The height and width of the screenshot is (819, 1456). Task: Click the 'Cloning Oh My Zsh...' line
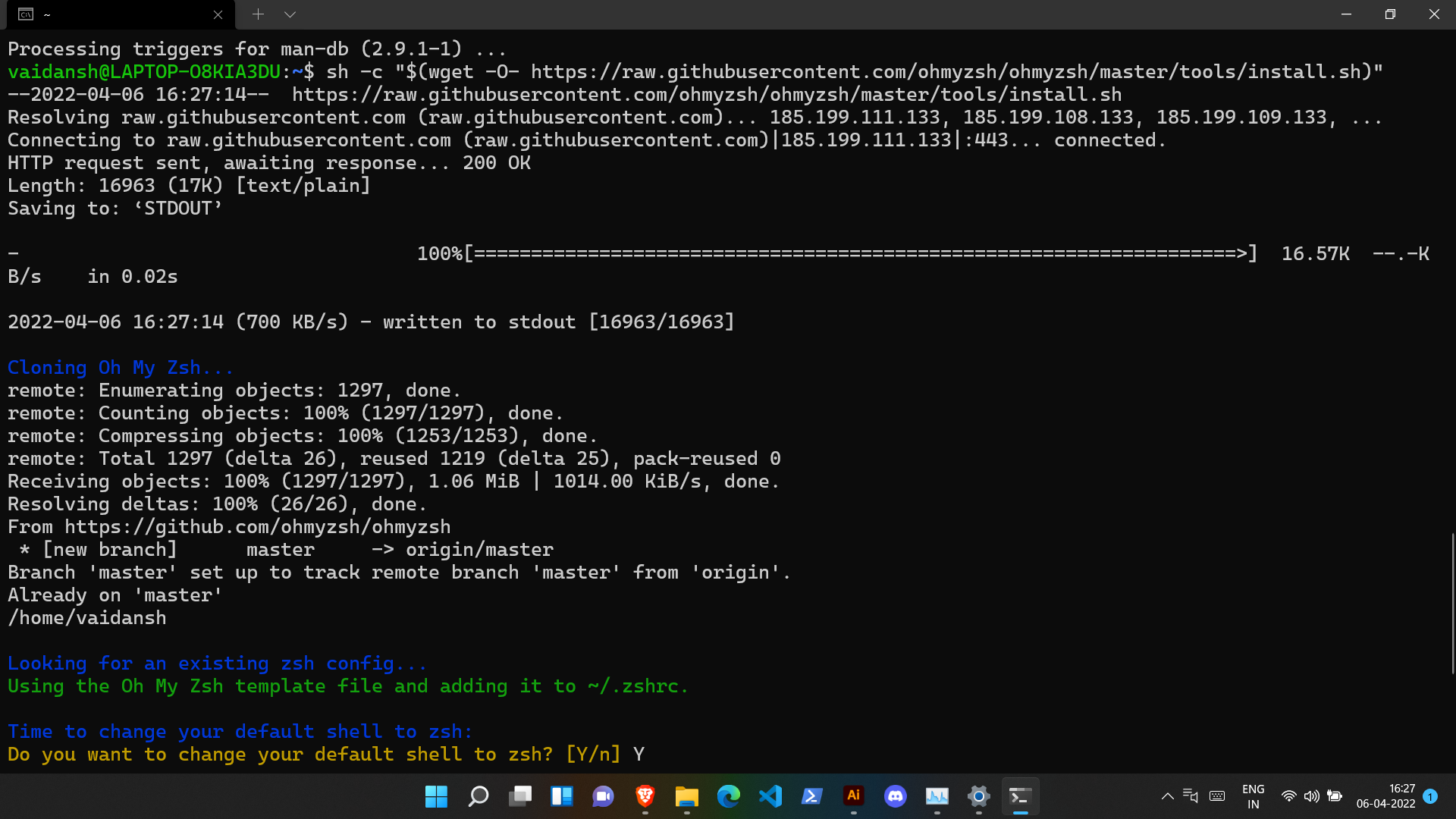tap(121, 368)
